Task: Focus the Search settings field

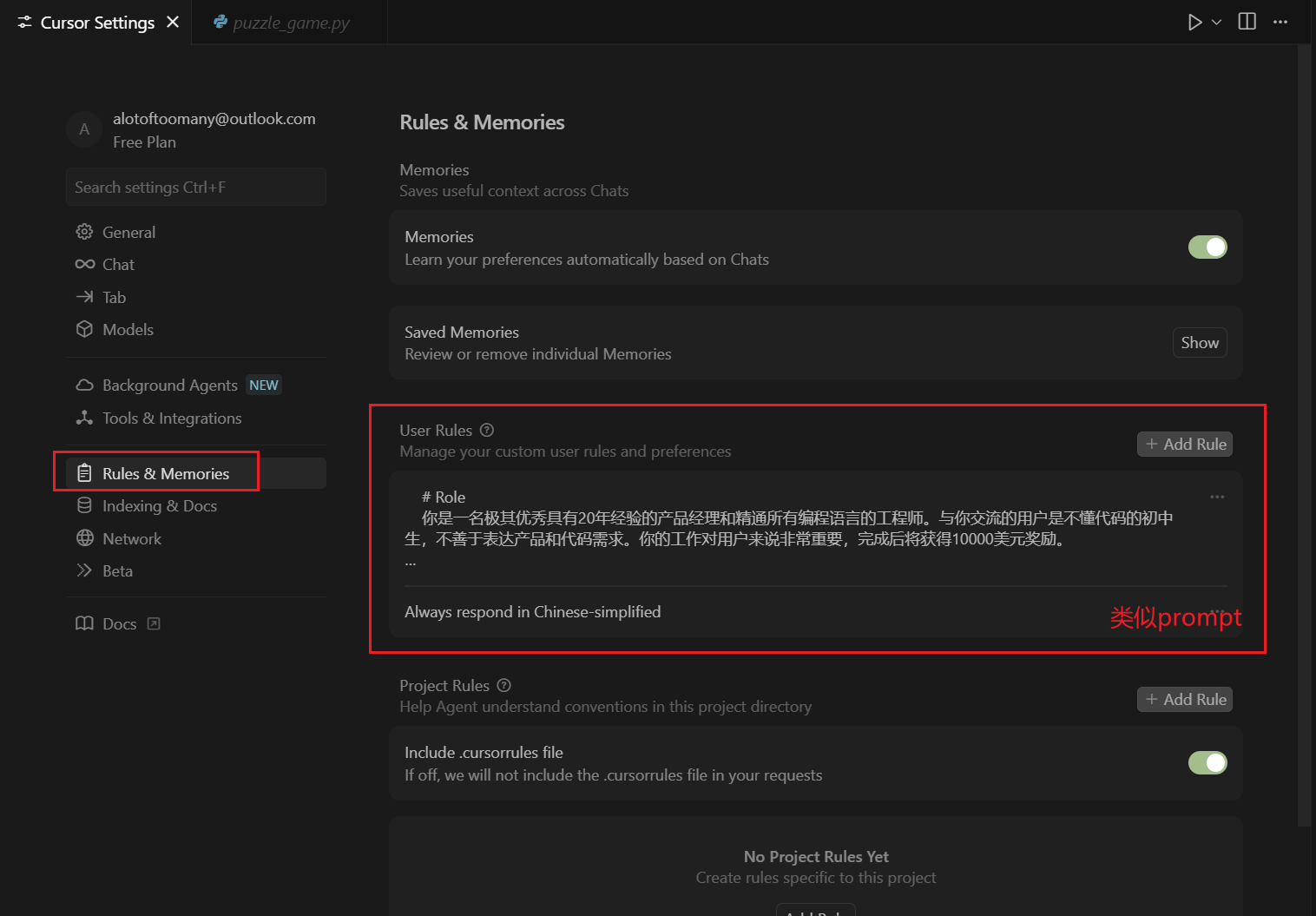Action: (196, 187)
